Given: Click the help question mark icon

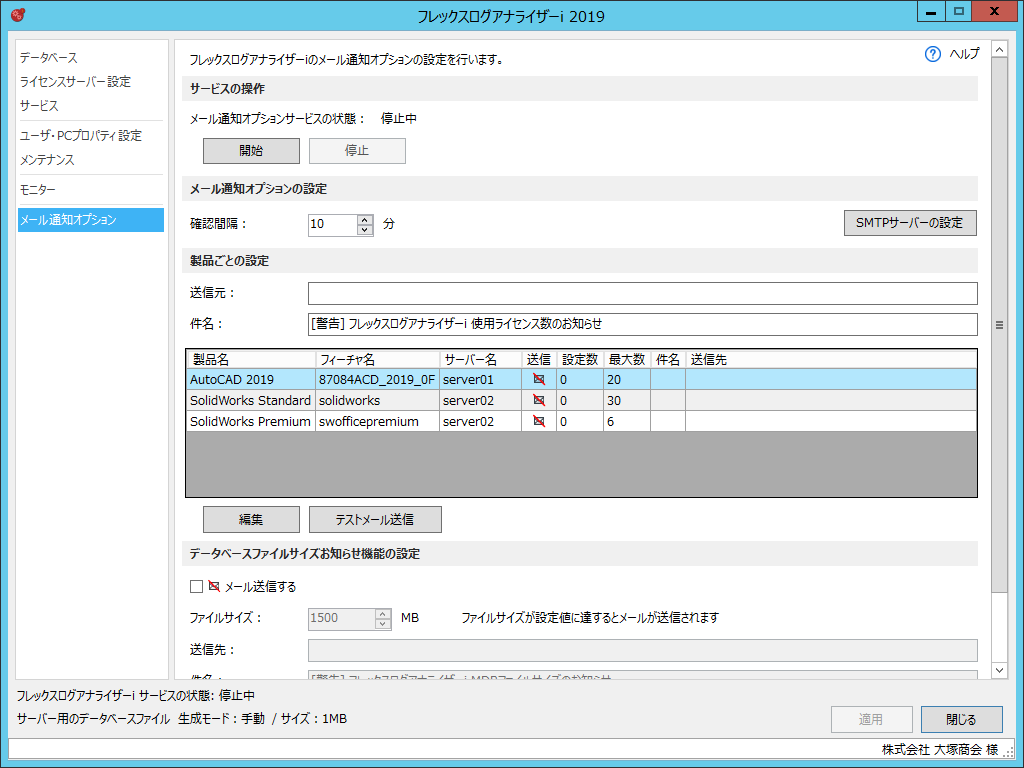Looking at the screenshot, I should tap(933, 54).
